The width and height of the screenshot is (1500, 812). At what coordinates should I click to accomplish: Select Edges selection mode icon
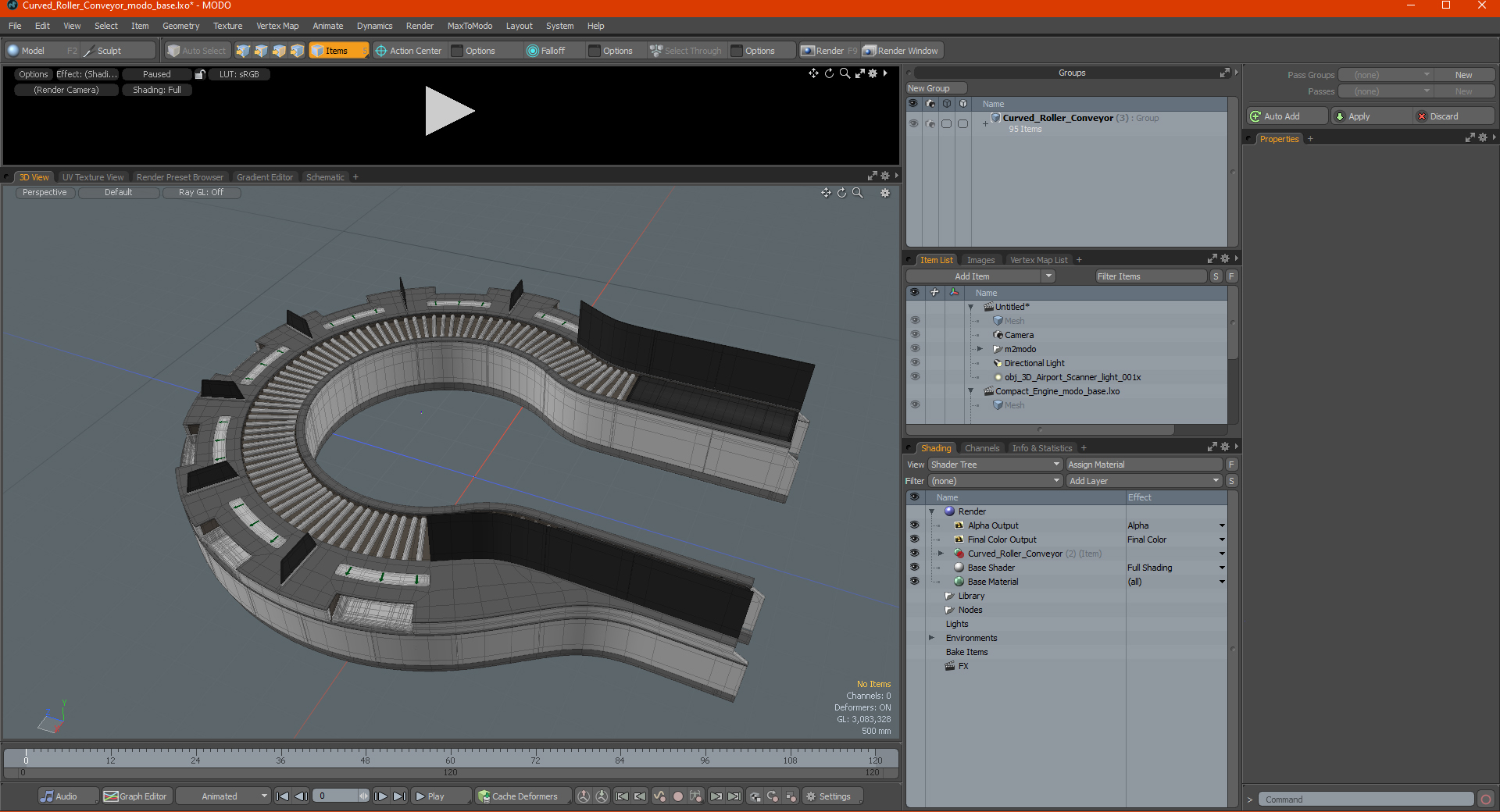point(261,51)
